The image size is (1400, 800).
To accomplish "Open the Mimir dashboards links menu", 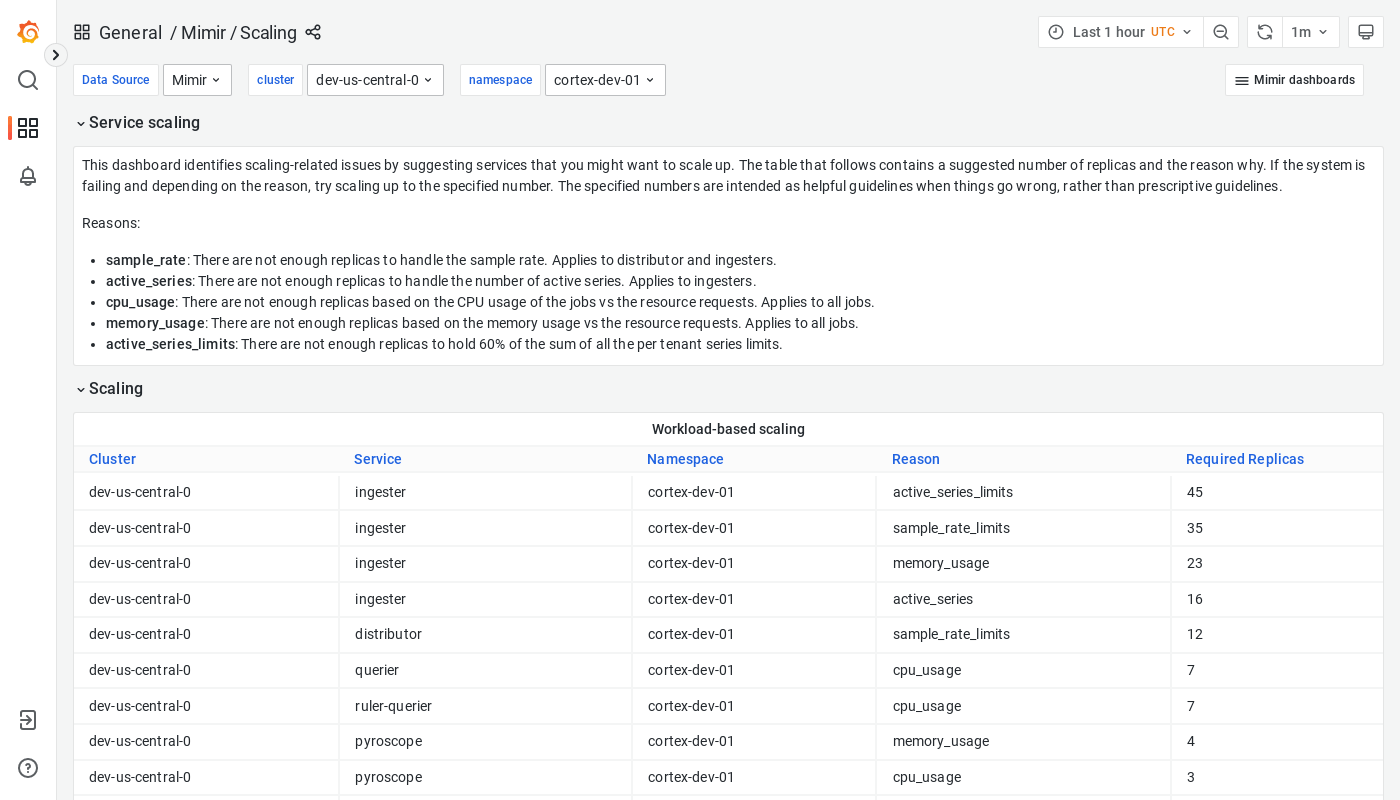I will pos(1294,80).
